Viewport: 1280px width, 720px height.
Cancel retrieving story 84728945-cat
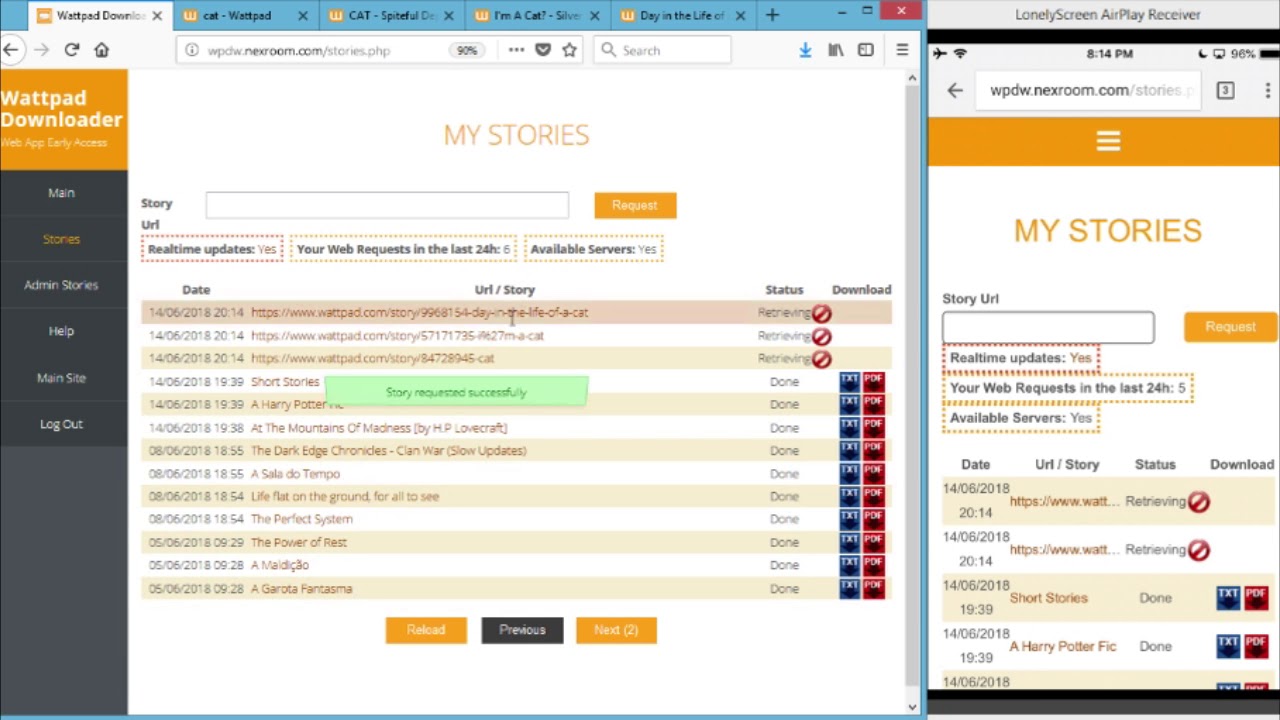pyautogui.click(x=821, y=359)
